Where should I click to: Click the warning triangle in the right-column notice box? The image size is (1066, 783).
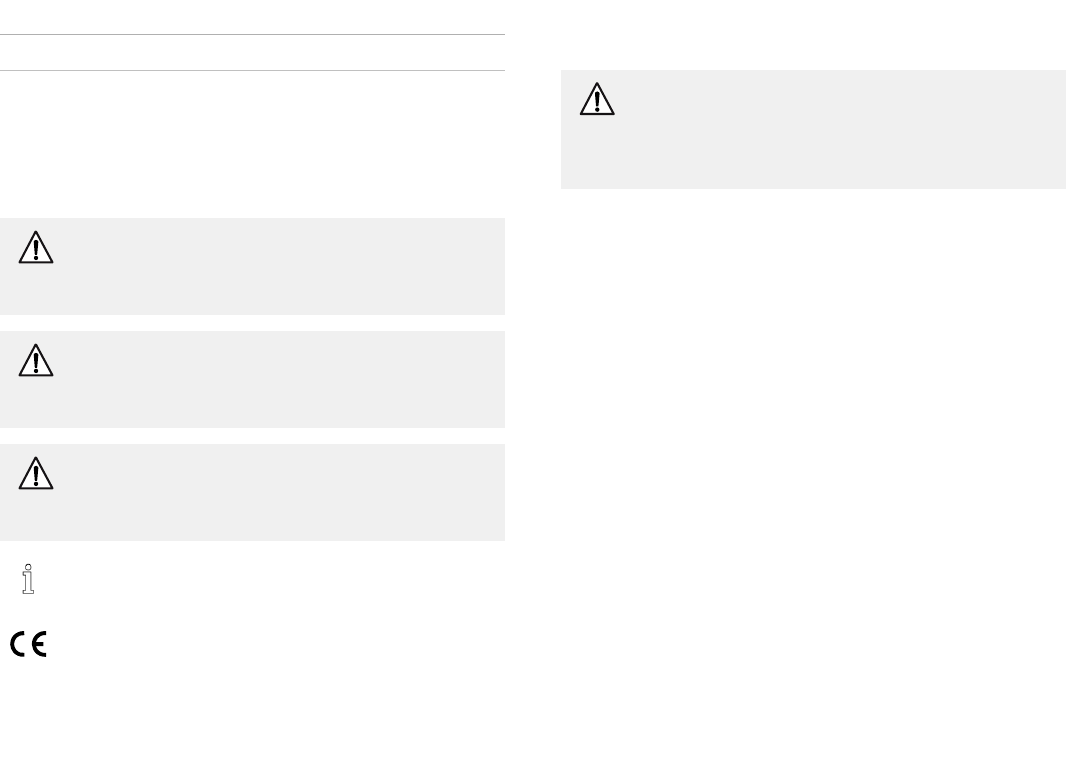(x=597, y=100)
